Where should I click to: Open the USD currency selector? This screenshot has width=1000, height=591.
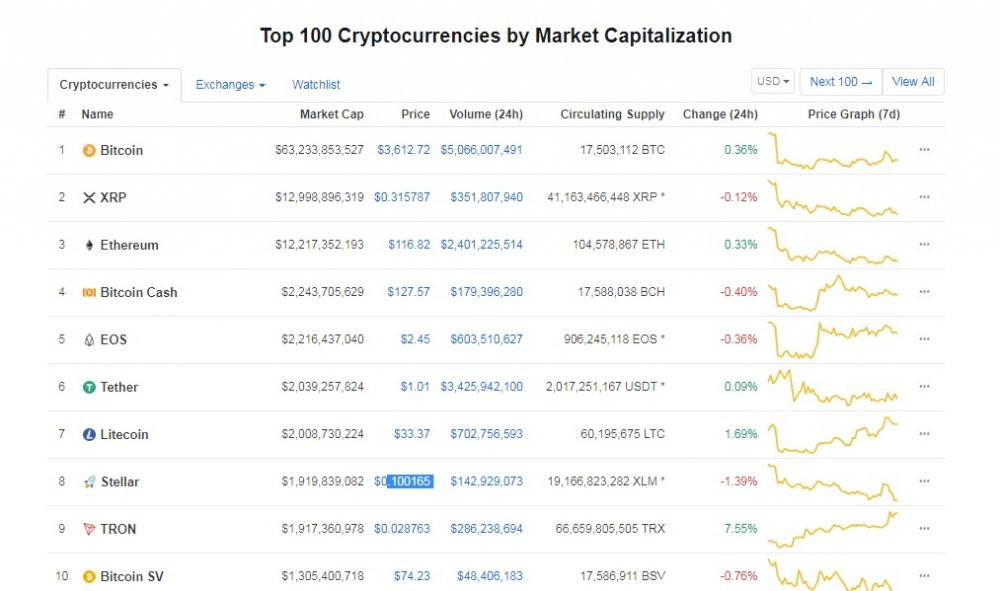(773, 82)
